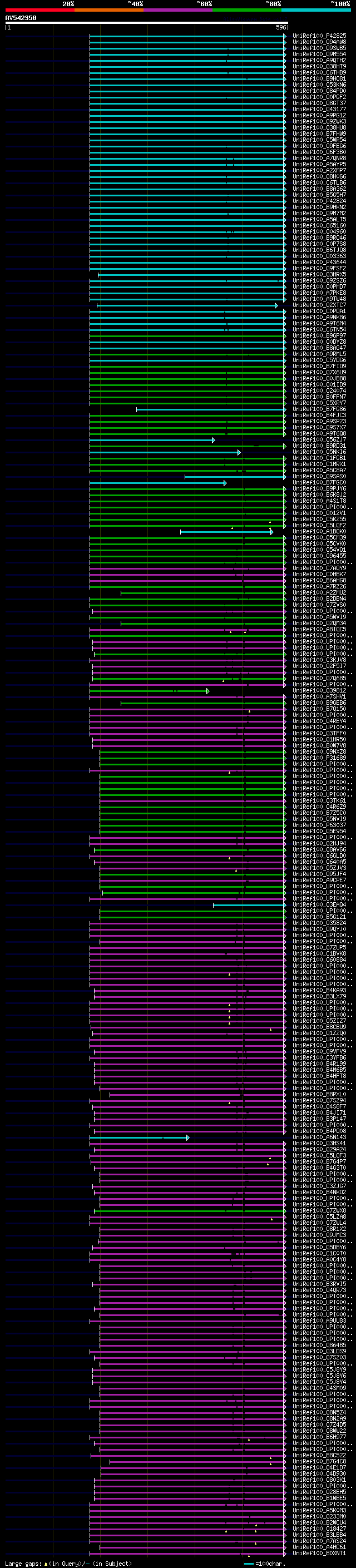Select row label UniRef100_B7FID9
This screenshot has width=356, height=1568.
coord(319,367)
